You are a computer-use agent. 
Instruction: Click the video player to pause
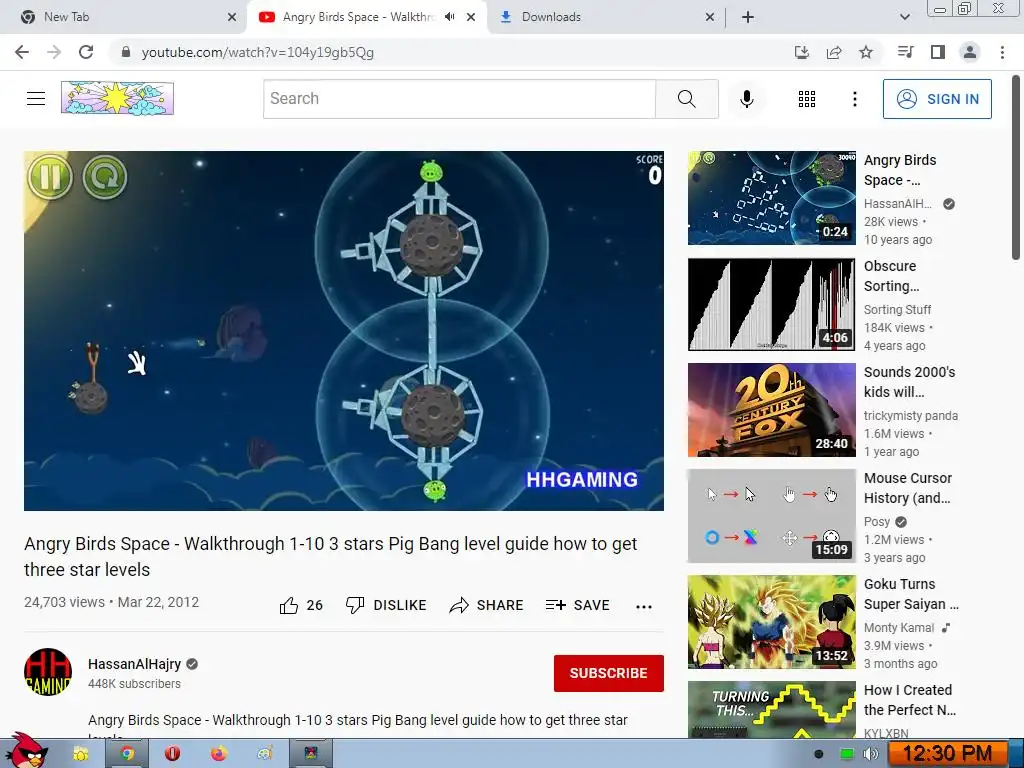pos(344,331)
